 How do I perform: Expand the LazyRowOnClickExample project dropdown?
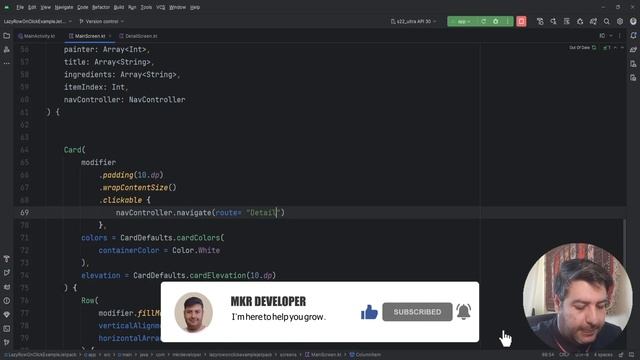(x=38, y=21)
